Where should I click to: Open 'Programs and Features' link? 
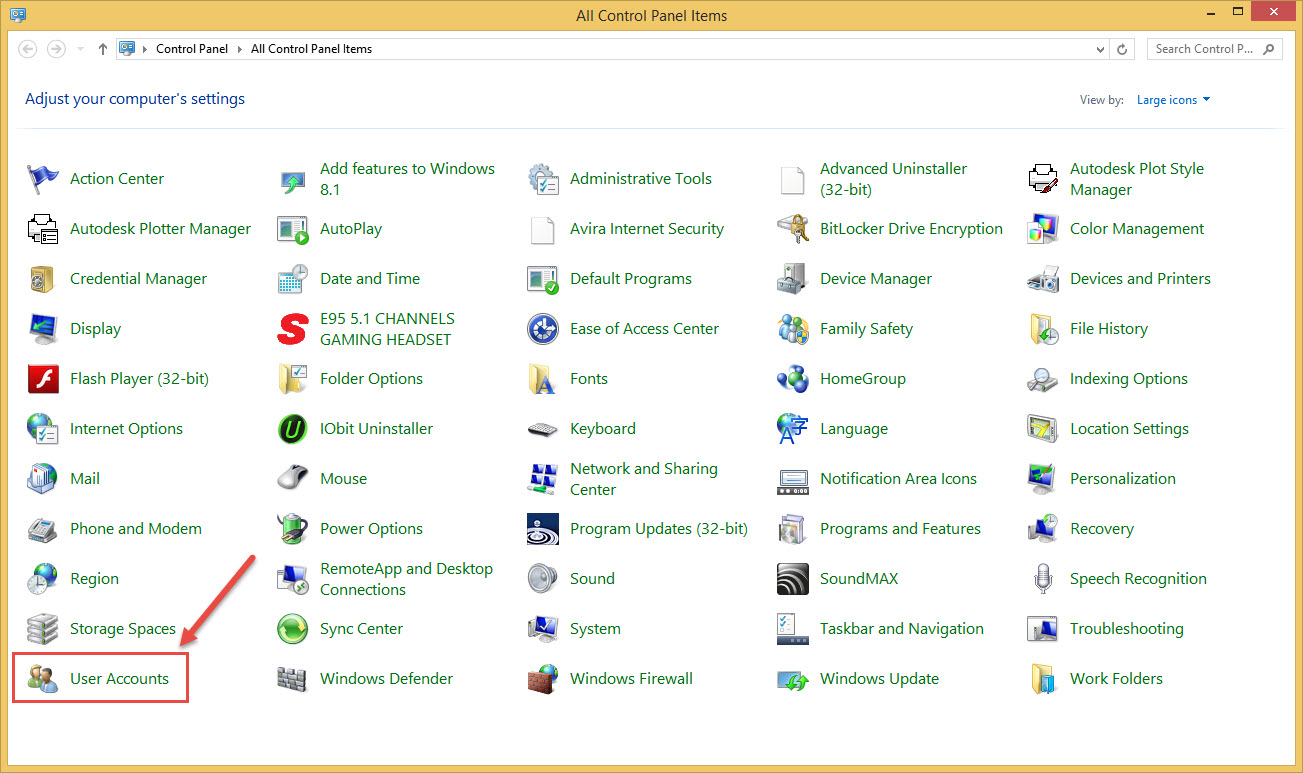pos(900,529)
